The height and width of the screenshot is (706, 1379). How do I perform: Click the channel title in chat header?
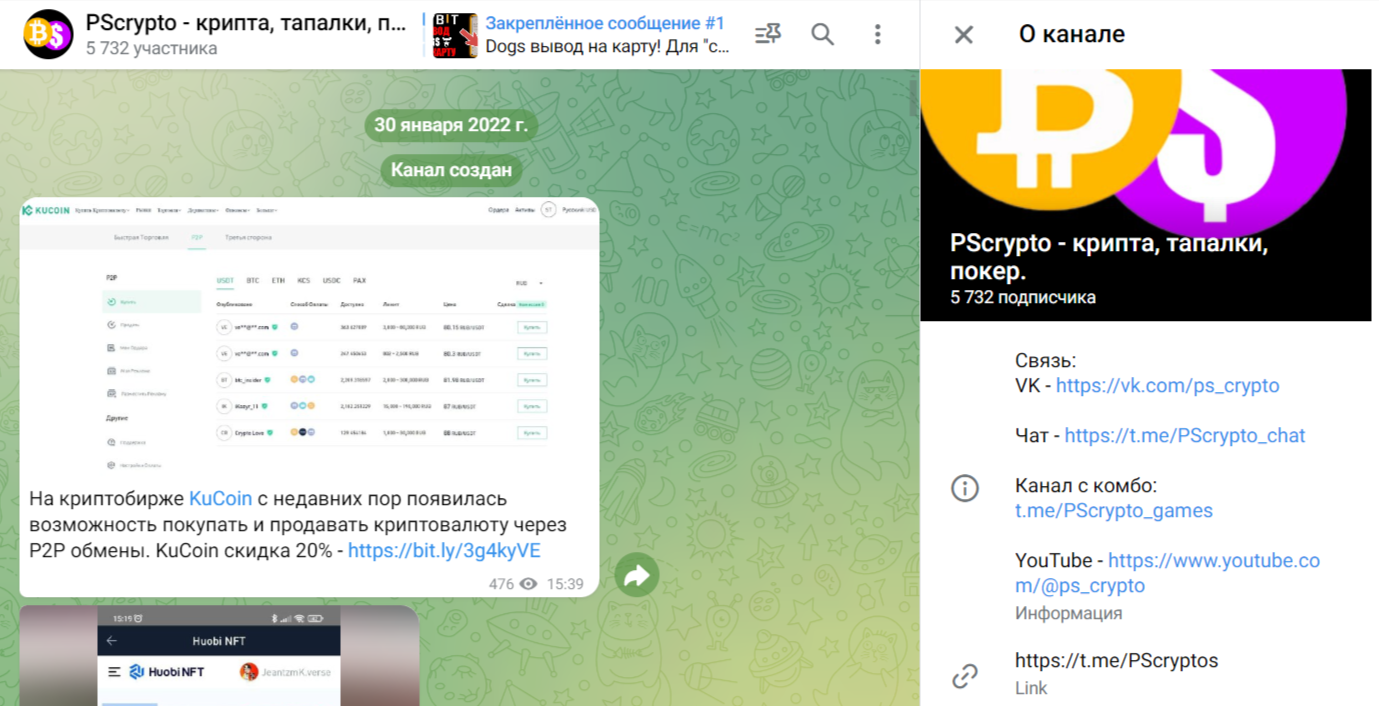[x=246, y=23]
